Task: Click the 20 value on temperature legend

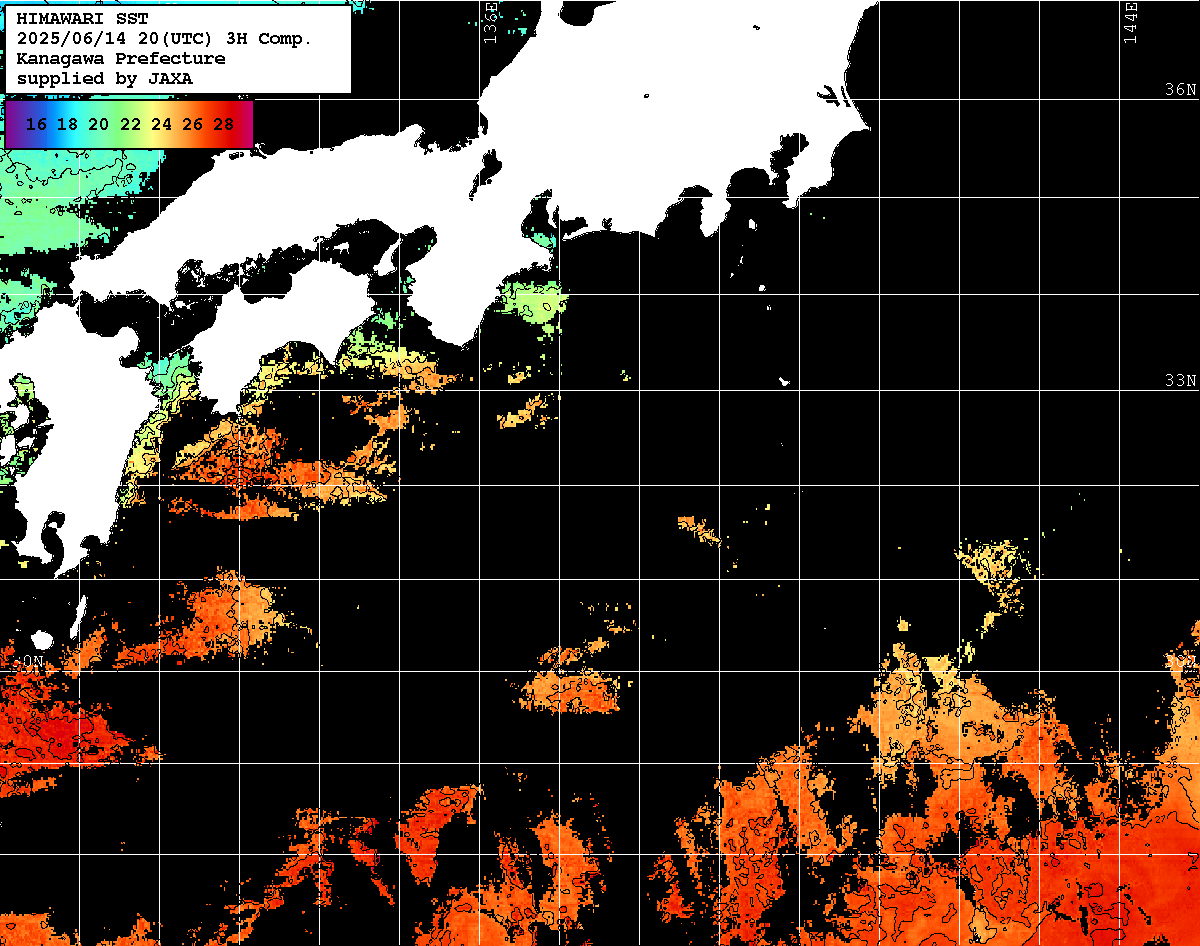Action: (x=98, y=125)
